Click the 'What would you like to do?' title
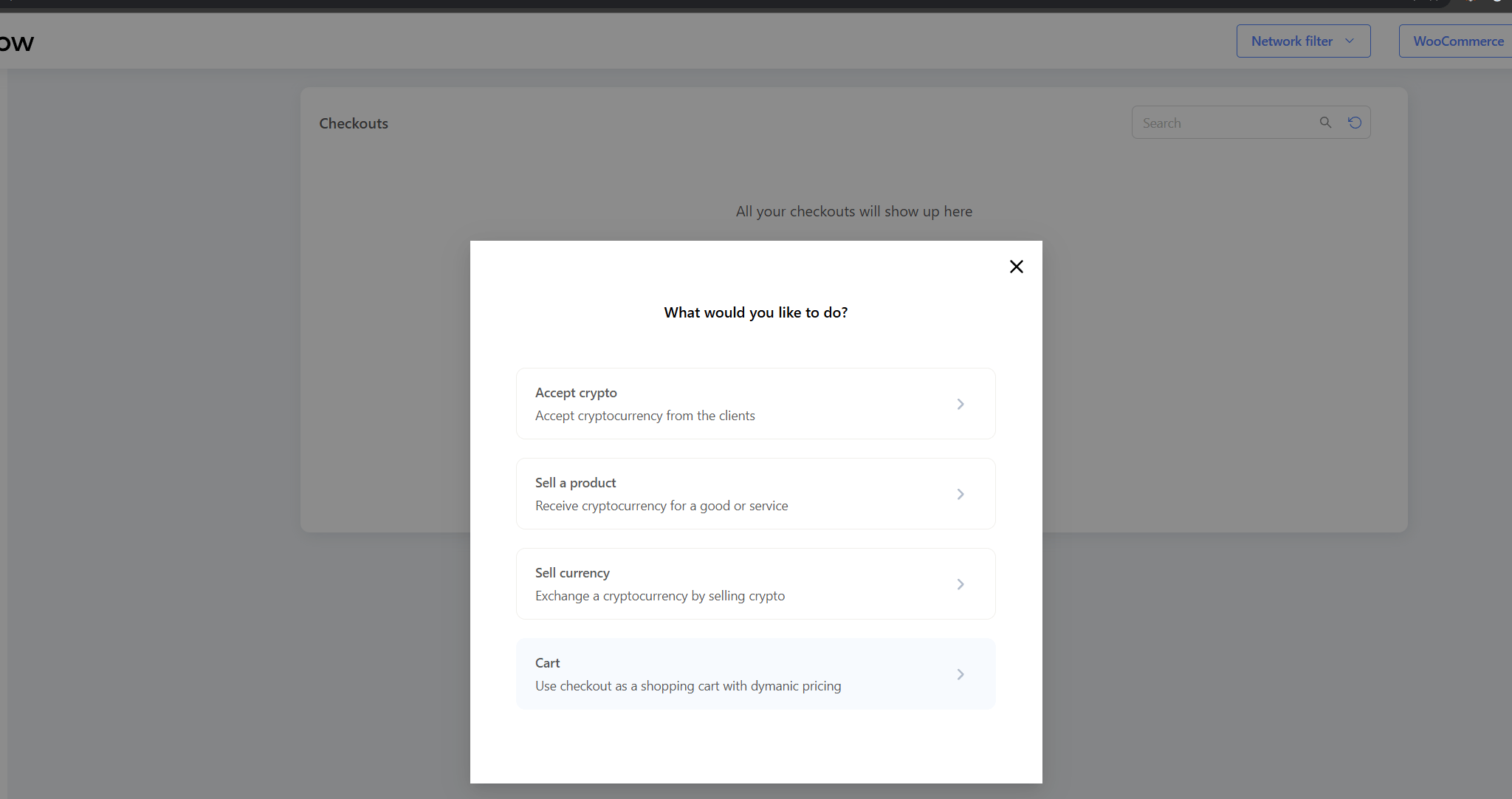 pos(756,312)
